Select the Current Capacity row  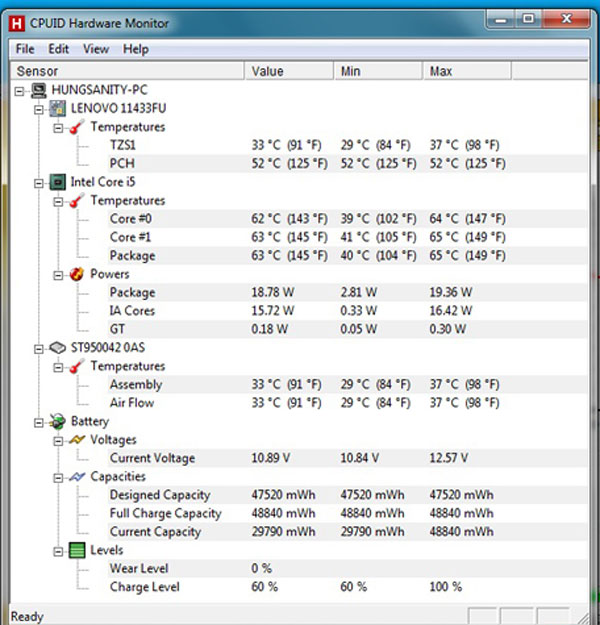(x=347, y=532)
